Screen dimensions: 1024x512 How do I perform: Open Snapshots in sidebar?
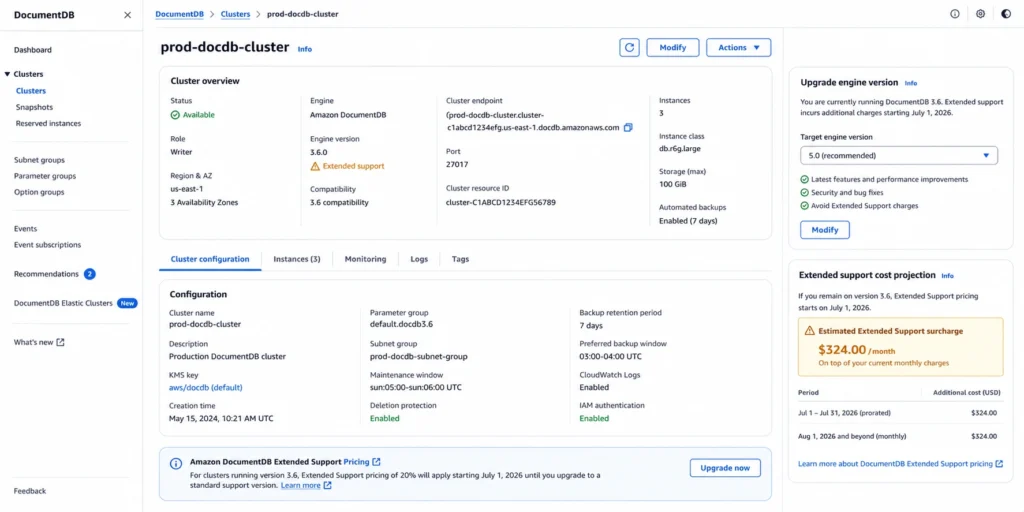[x=35, y=107]
